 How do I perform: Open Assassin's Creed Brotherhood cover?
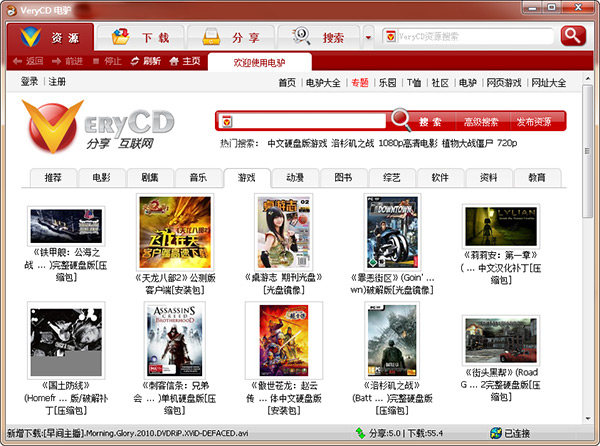tap(174, 340)
